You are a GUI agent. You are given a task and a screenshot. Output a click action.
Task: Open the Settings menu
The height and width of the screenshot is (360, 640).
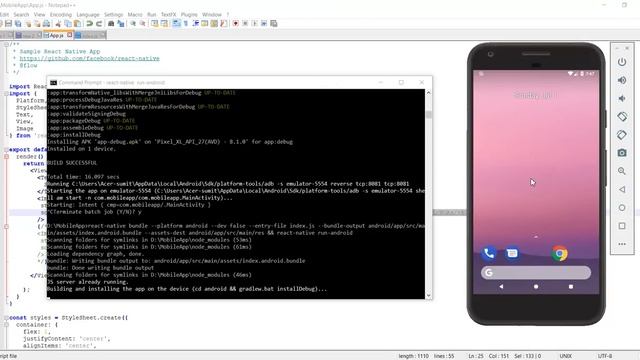point(113,15)
